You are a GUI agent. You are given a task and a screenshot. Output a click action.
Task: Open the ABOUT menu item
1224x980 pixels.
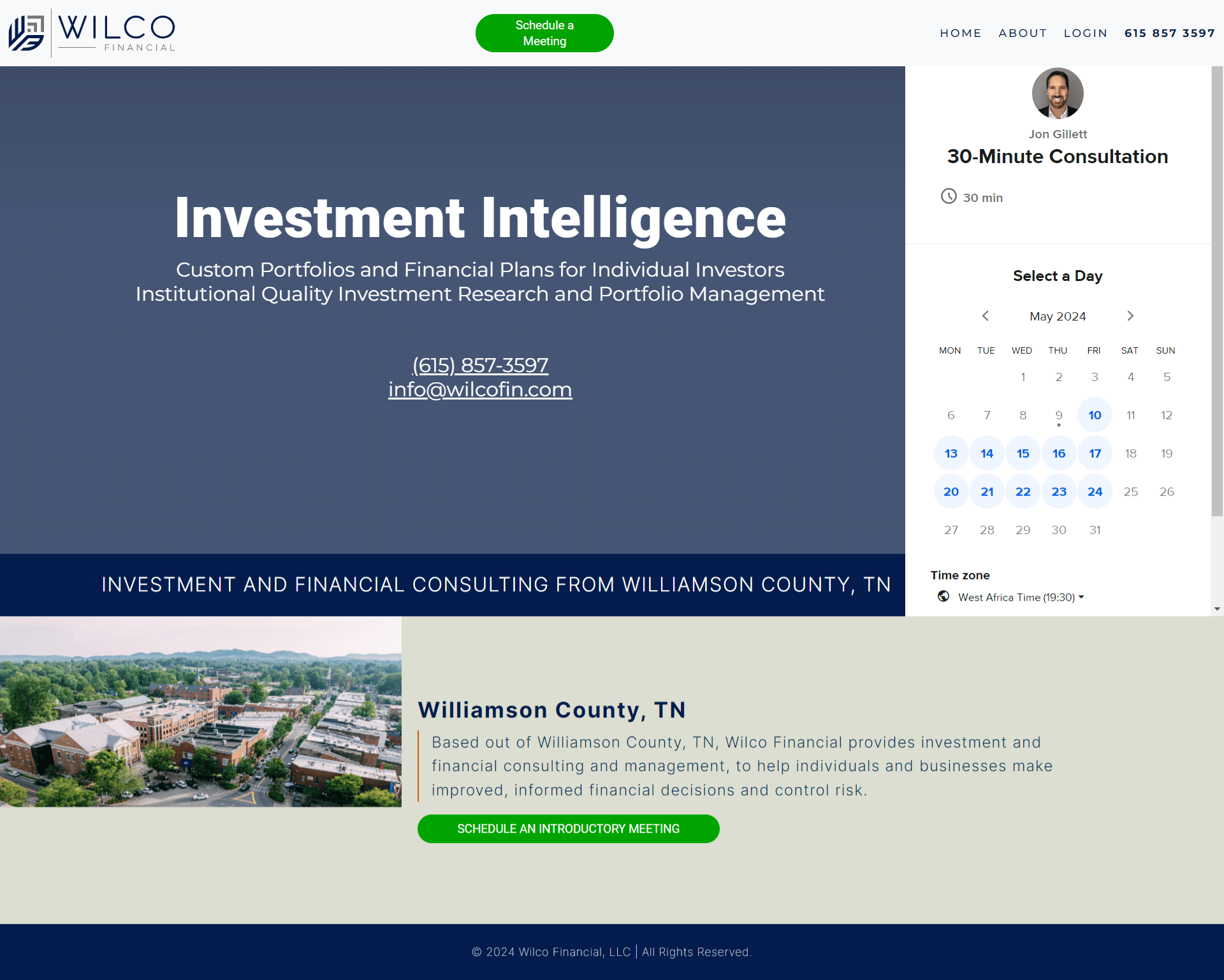(x=1023, y=33)
